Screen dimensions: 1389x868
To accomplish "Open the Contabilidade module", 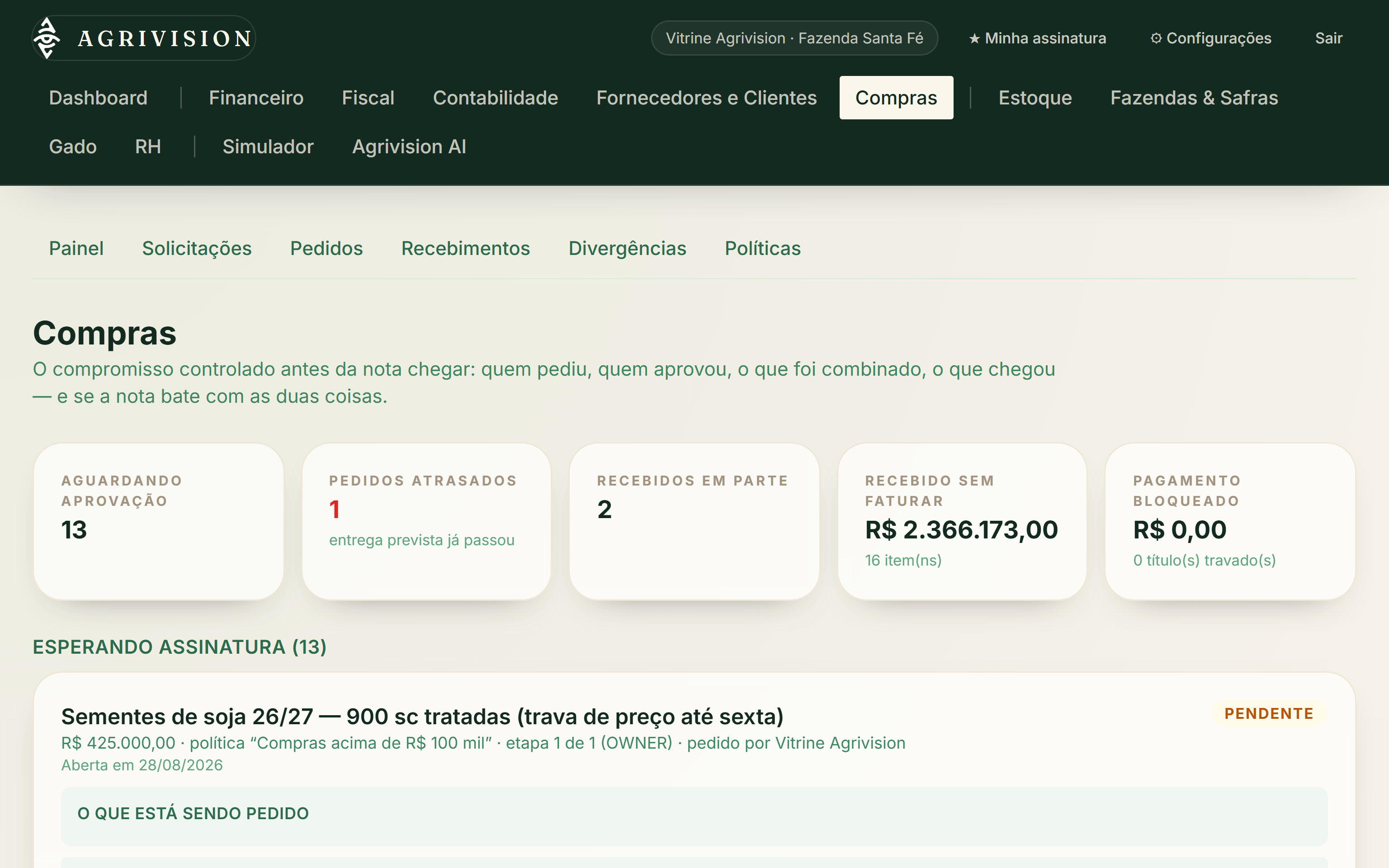I will (496, 98).
